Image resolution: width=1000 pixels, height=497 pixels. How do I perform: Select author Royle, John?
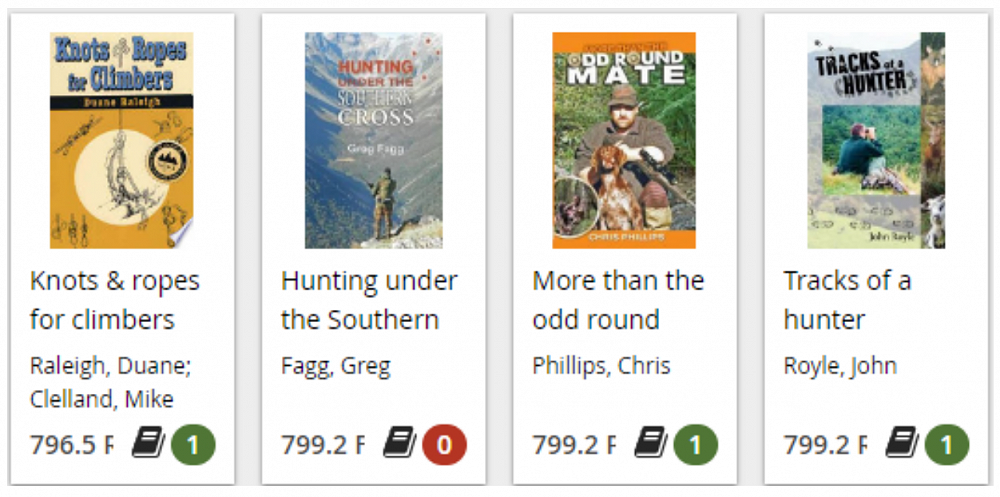[840, 366]
